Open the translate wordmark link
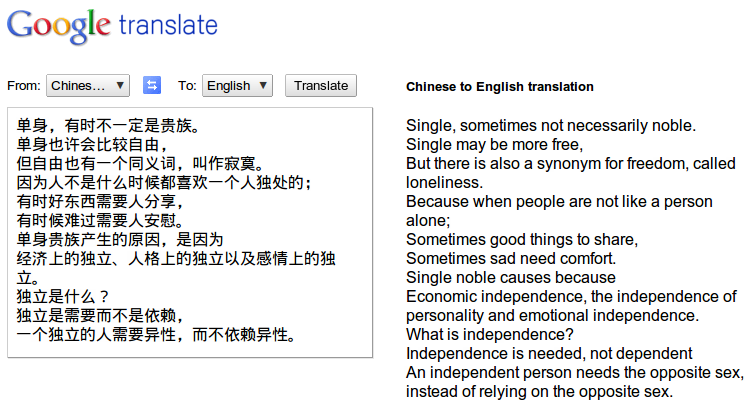749x411 pixels. click(168, 25)
